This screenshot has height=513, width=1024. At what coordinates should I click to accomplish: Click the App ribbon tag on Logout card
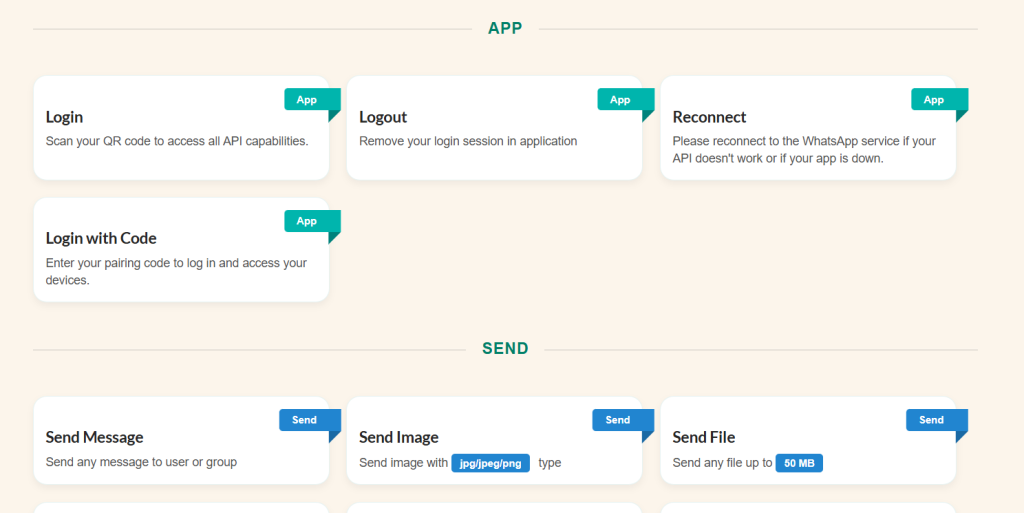(620, 100)
